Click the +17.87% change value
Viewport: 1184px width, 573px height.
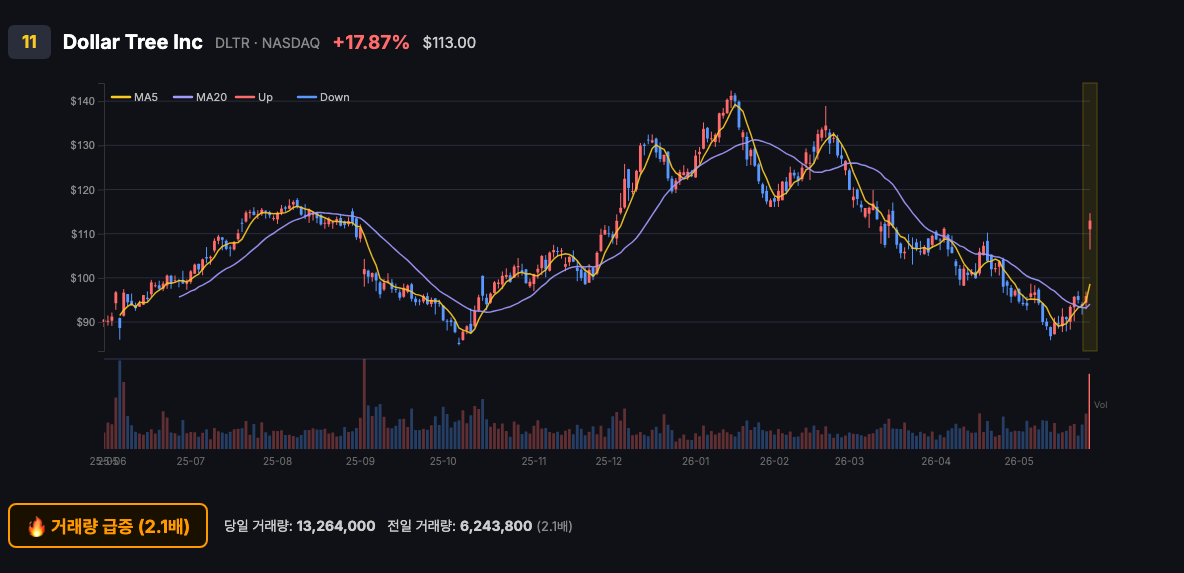(x=371, y=42)
